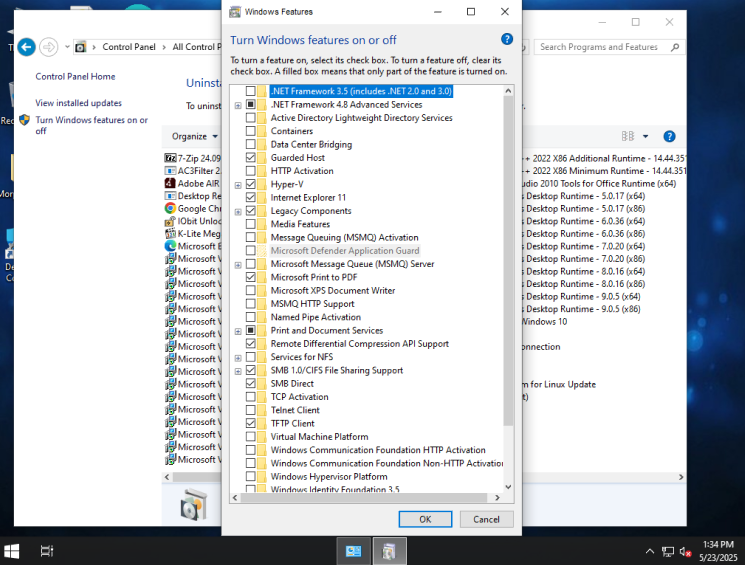Click the search magnifier icon in Control Panel
Viewport: 745px width, 565px height.
pos(675,47)
